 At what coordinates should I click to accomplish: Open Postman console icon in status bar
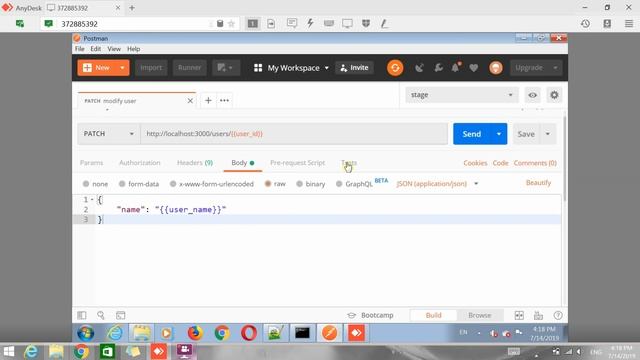pyautogui.click(x=120, y=315)
